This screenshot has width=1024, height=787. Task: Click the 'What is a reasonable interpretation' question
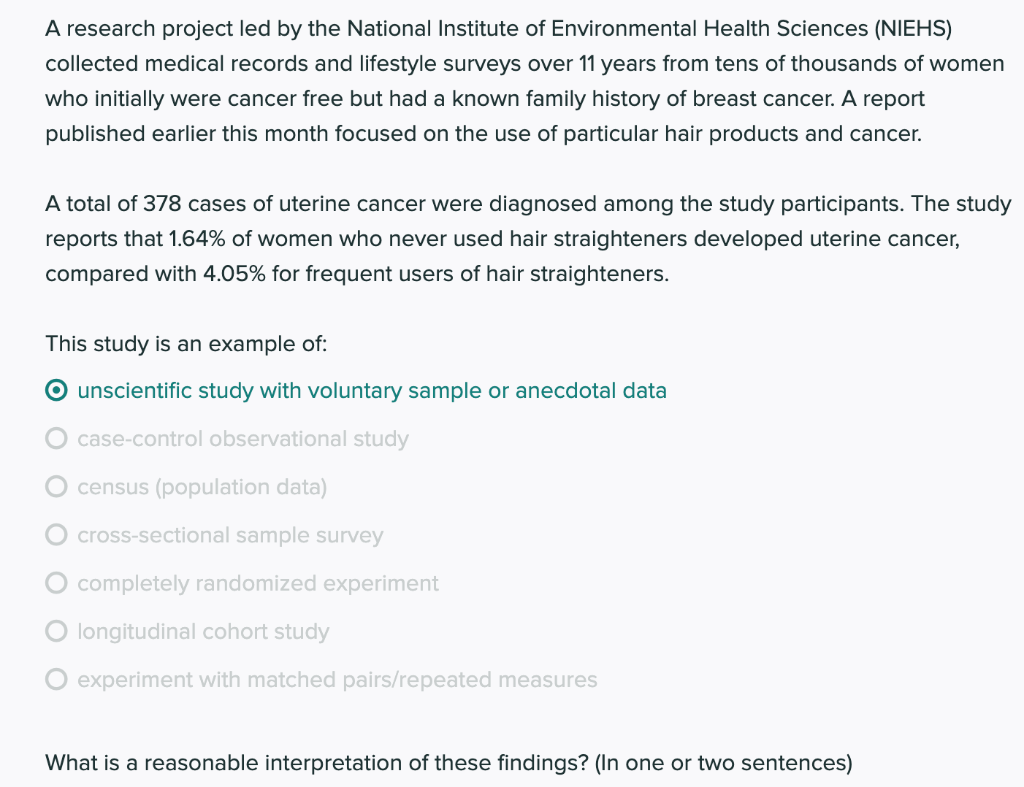[449, 763]
